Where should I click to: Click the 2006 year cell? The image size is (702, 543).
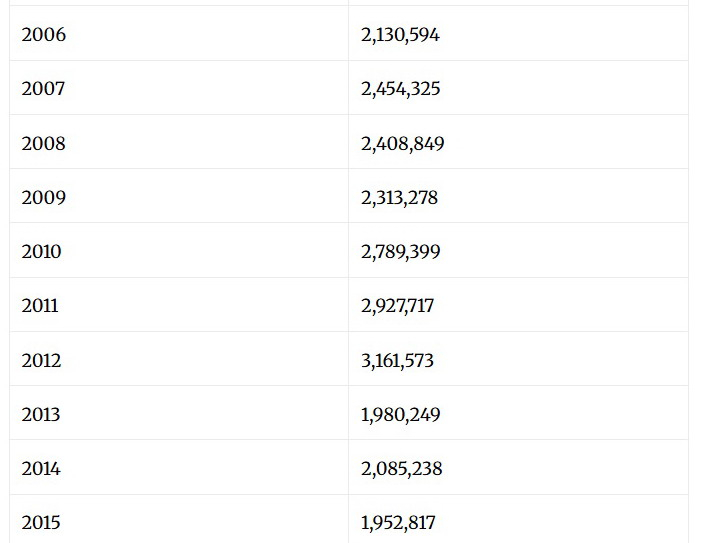coord(44,35)
